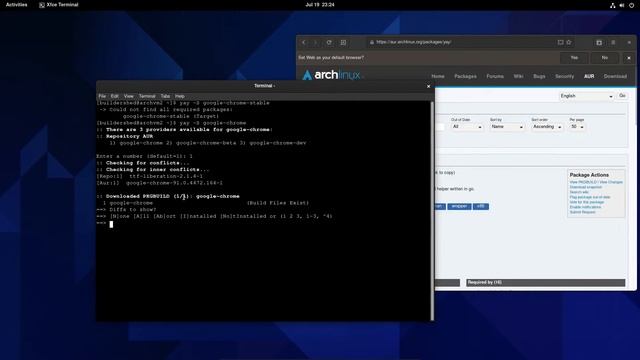Open the View menu in Terminal

[129, 96]
